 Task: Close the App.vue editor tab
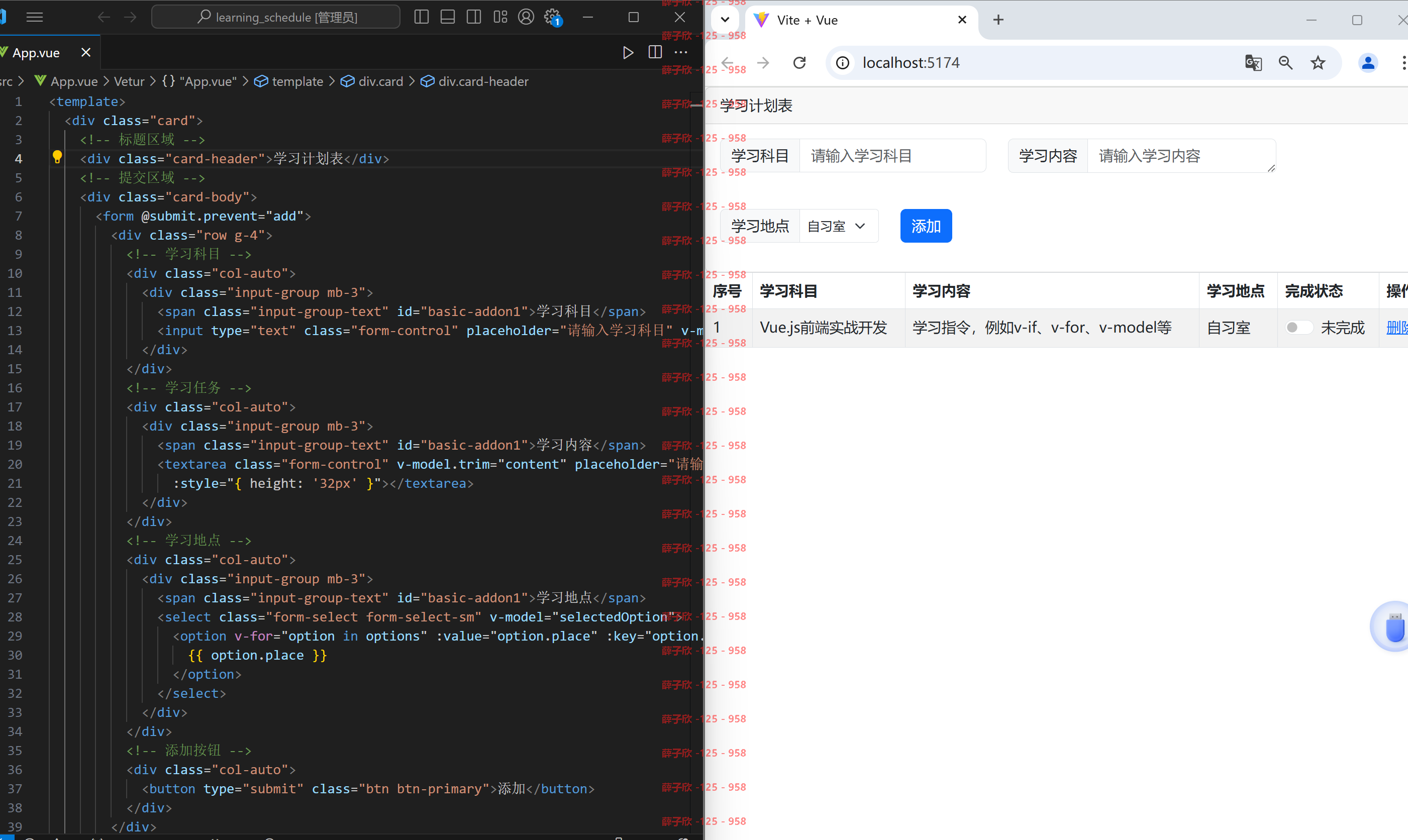click(86, 52)
